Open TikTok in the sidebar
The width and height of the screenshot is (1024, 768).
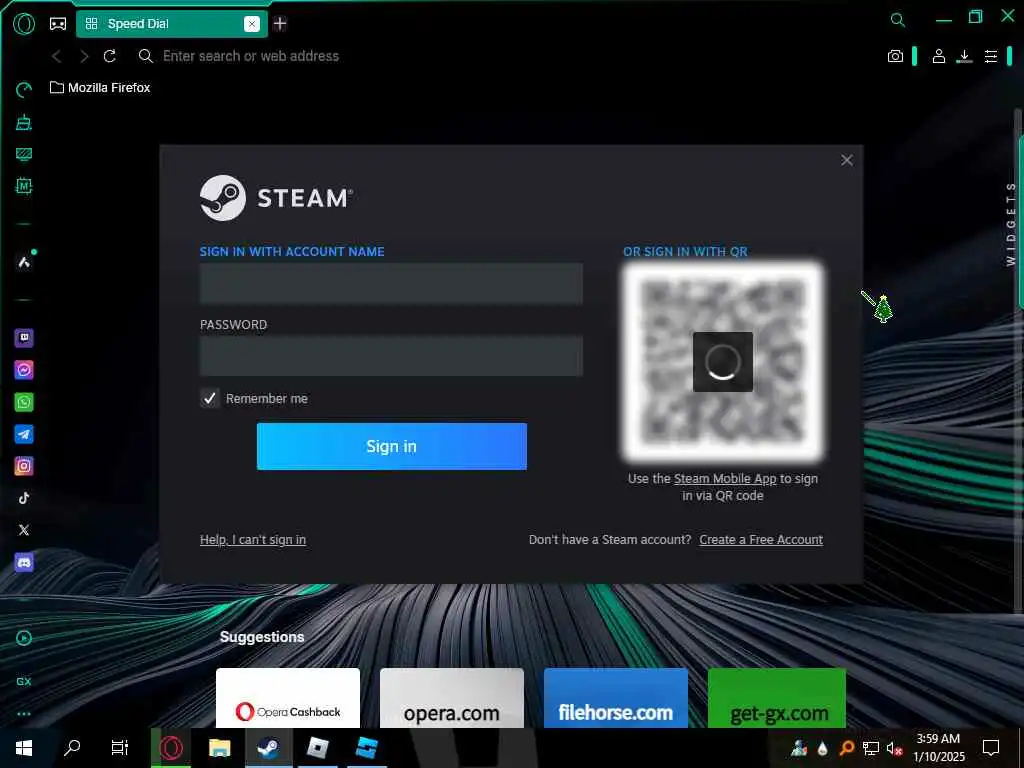pyautogui.click(x=24, y=498)
